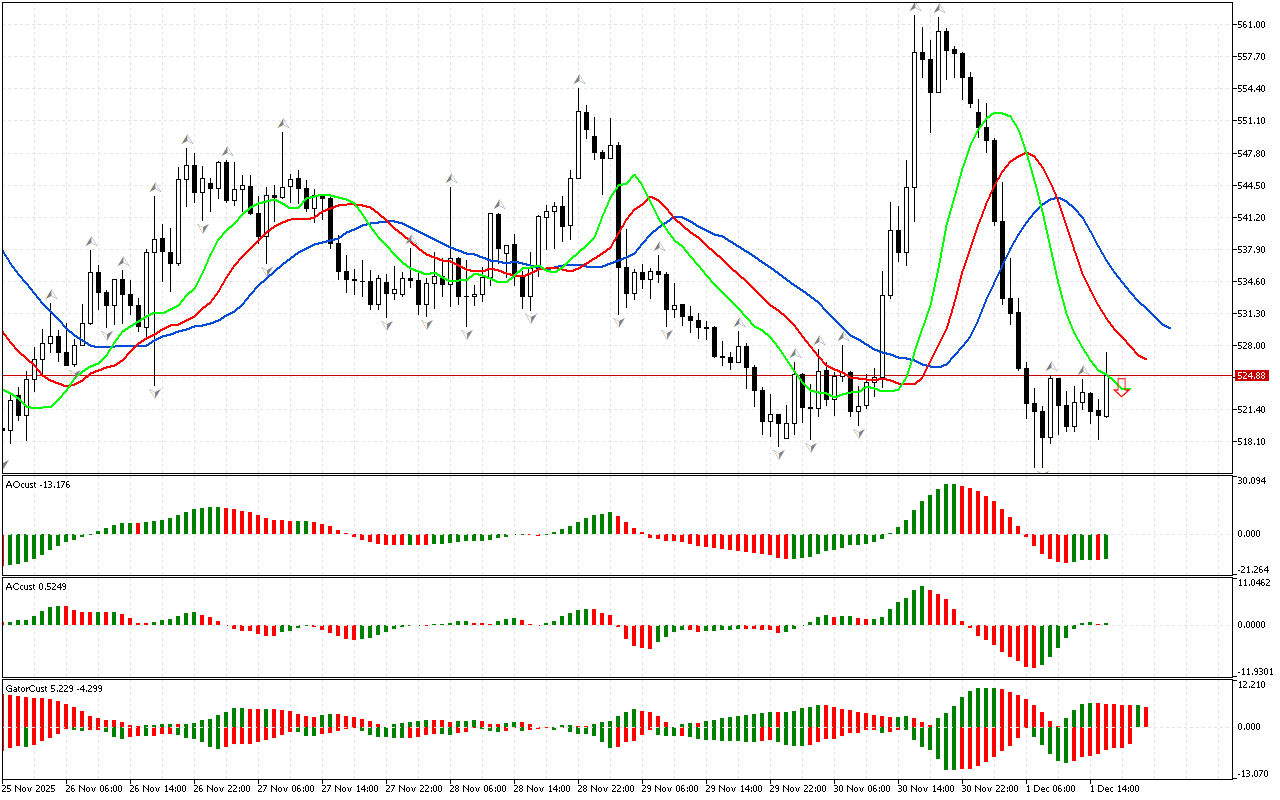Click the right end of the red Alligator line
This screenshot has height=800, width=1280.
pos(1145,358)
